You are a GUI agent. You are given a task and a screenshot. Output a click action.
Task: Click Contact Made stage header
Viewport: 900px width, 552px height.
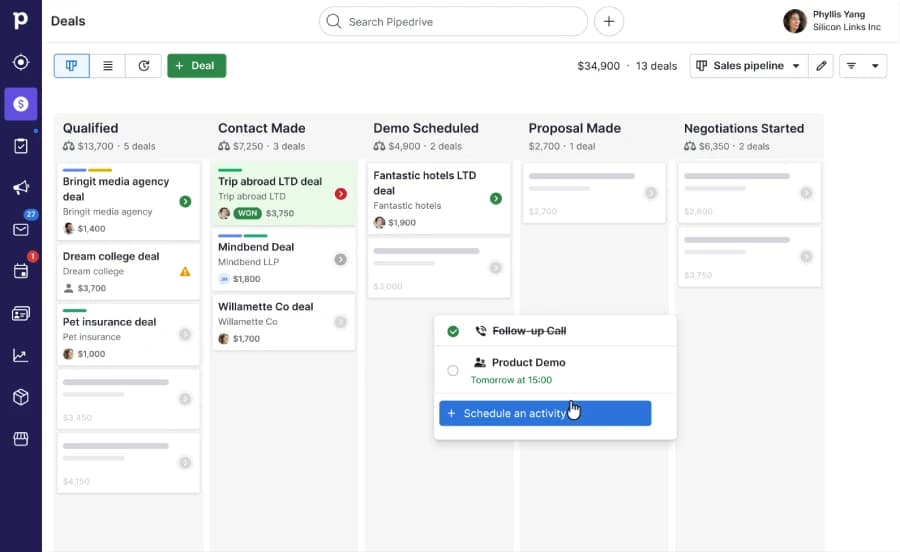point(262,128)
